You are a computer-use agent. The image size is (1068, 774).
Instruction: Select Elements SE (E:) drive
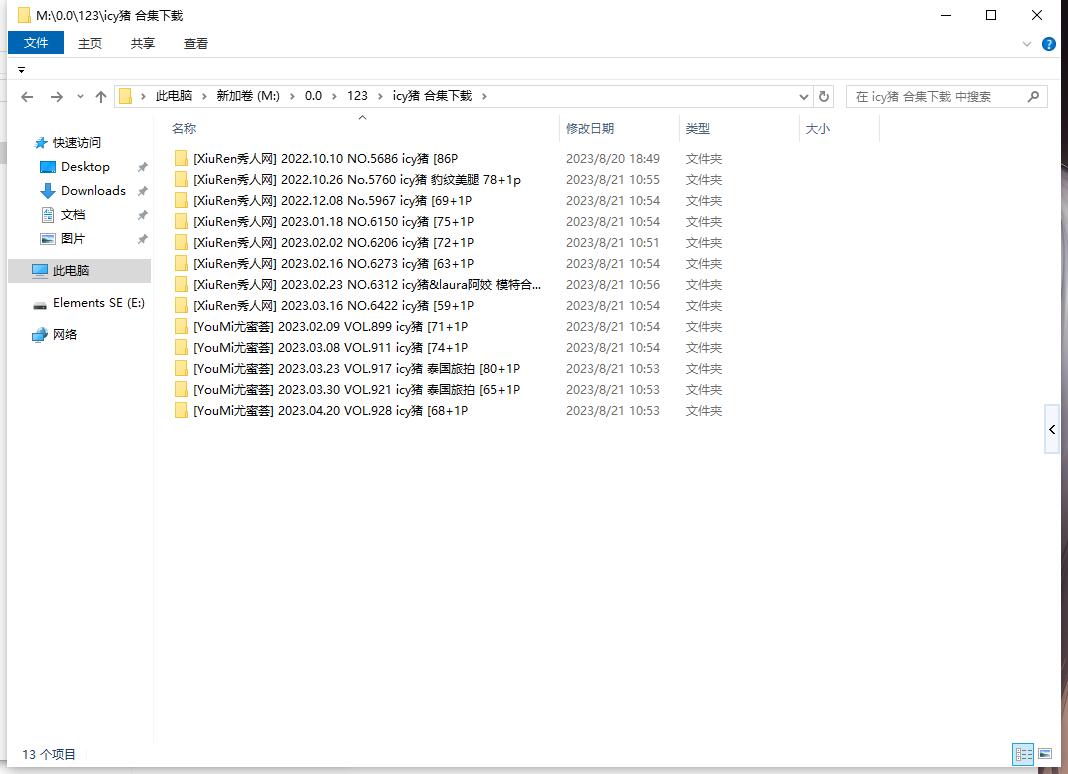tap(98, 303)
